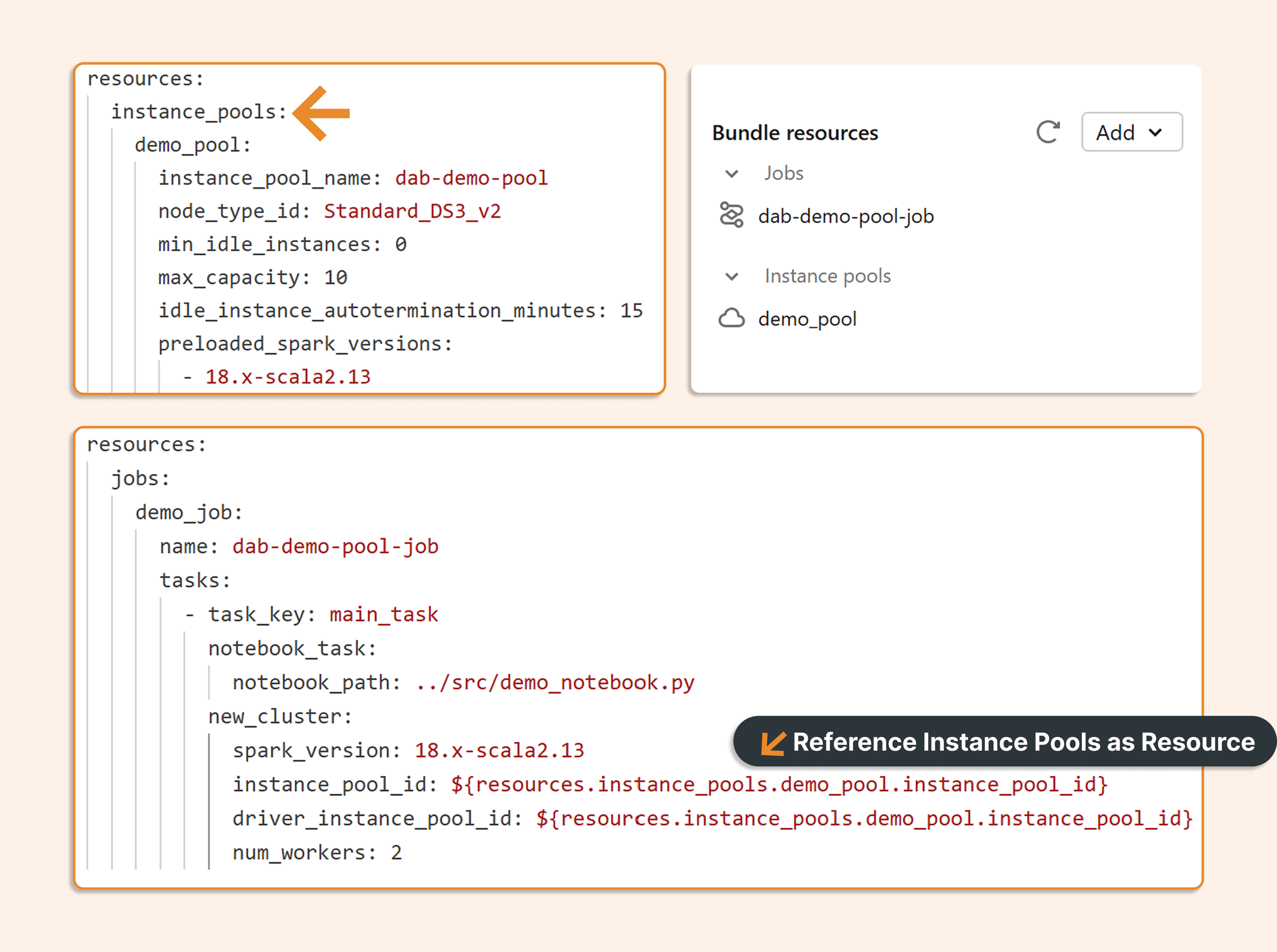The height and width of the screenshot is (952, 1277).
Task: Click the Instance pools section label
Action: tap(827, 276)
